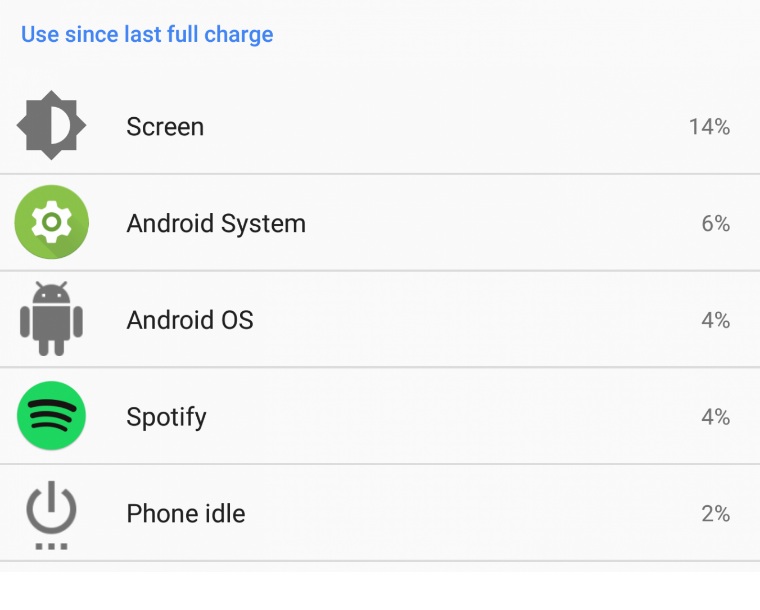Click the 2% Phone idle usage value
This screenshot has height=610, width=760.
click(715, 514)
